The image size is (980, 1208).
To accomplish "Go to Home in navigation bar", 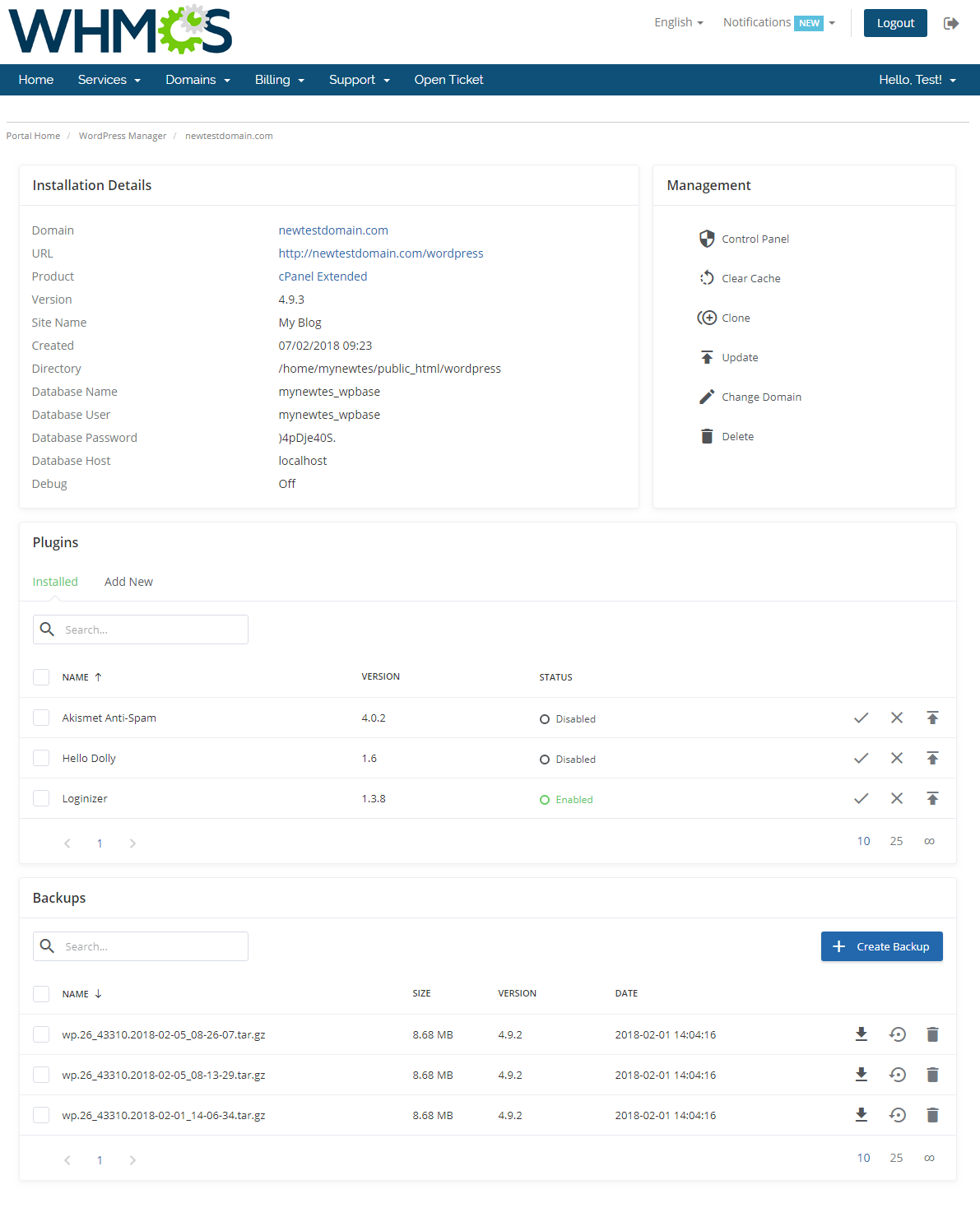I will click(36, 80).
